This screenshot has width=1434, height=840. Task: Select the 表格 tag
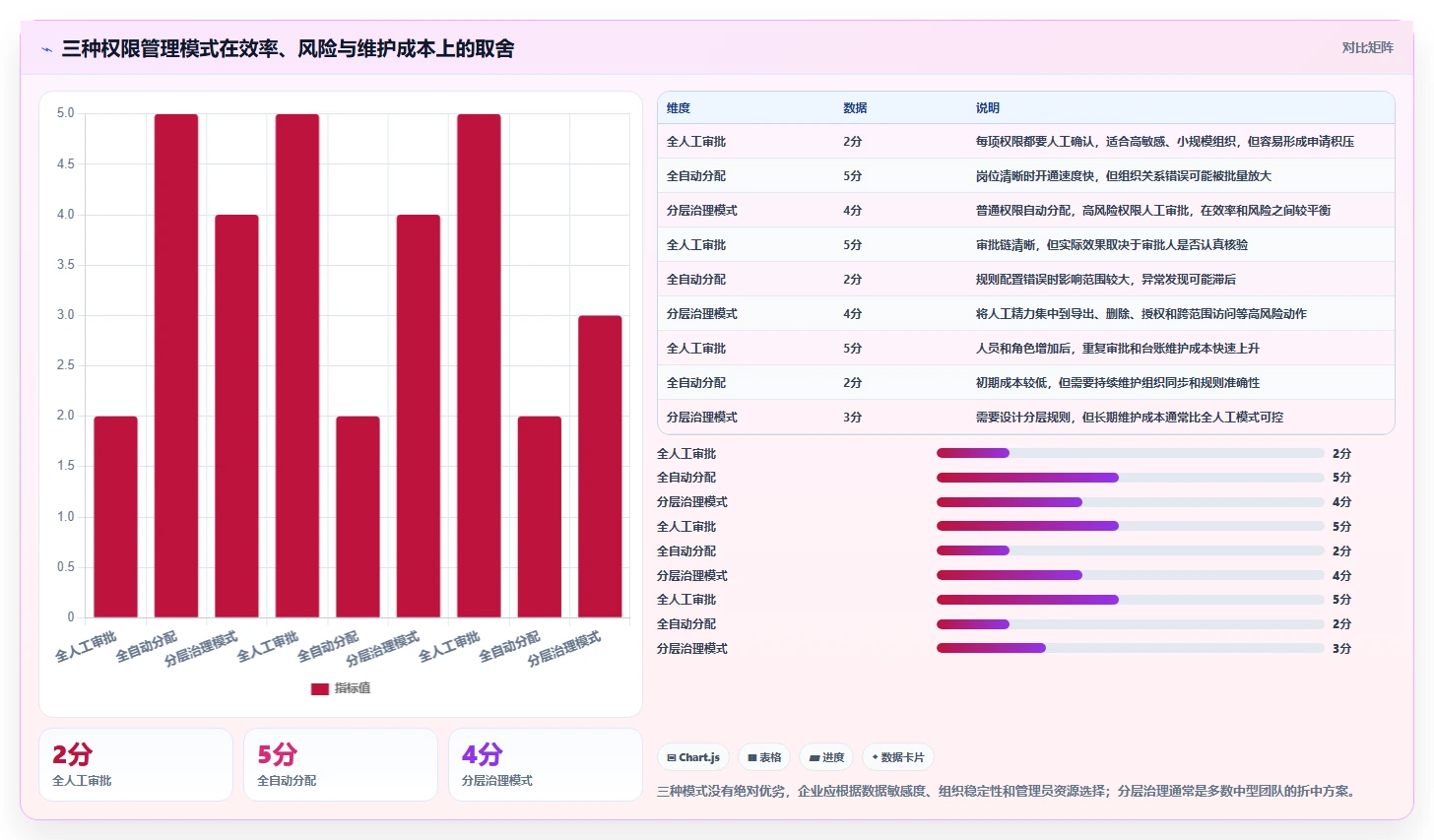coord(764,757)
